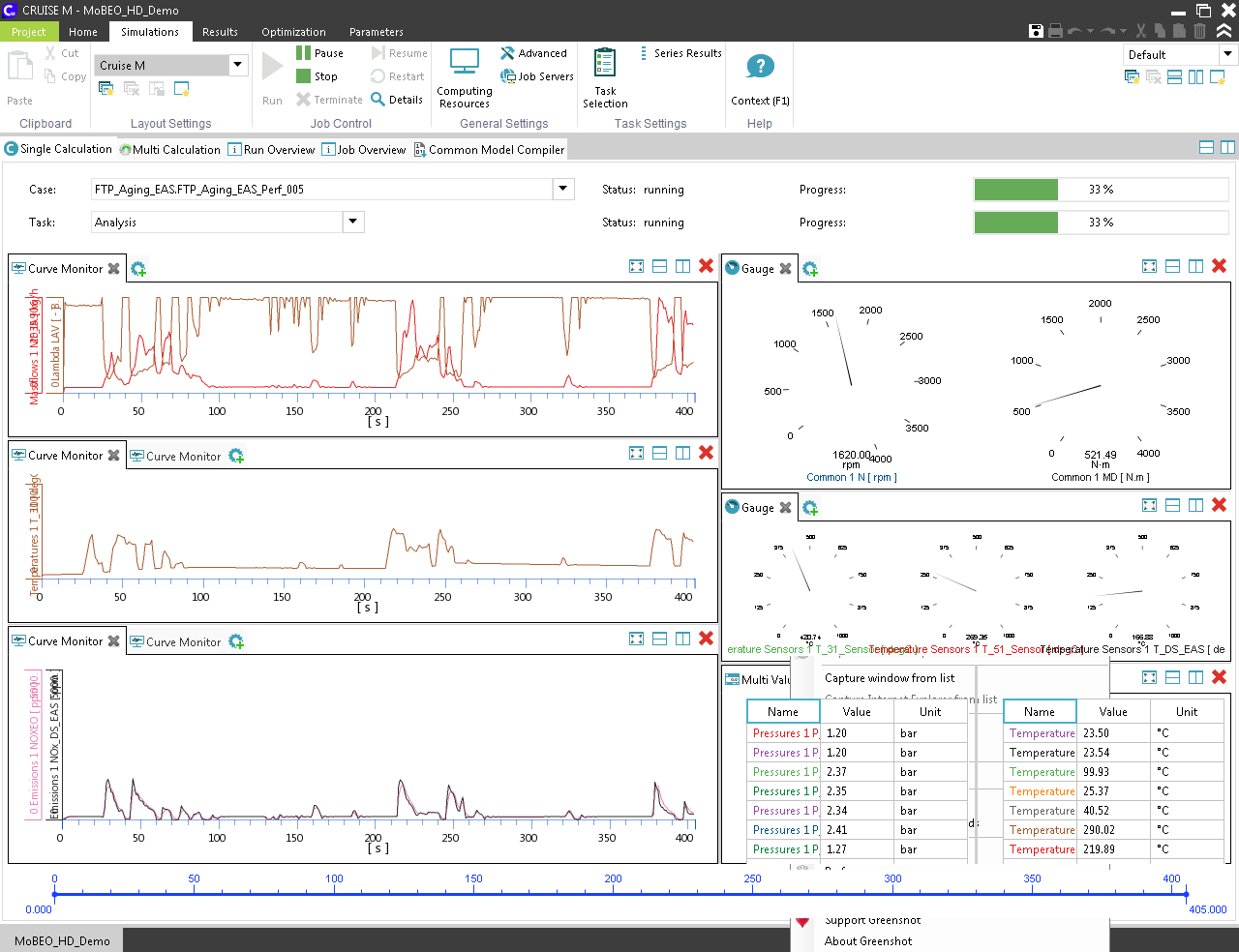Viewport: 1239px width, 952px height.
Task: Select pressure value 2.41 cell
Action: [x=856, y=830]
